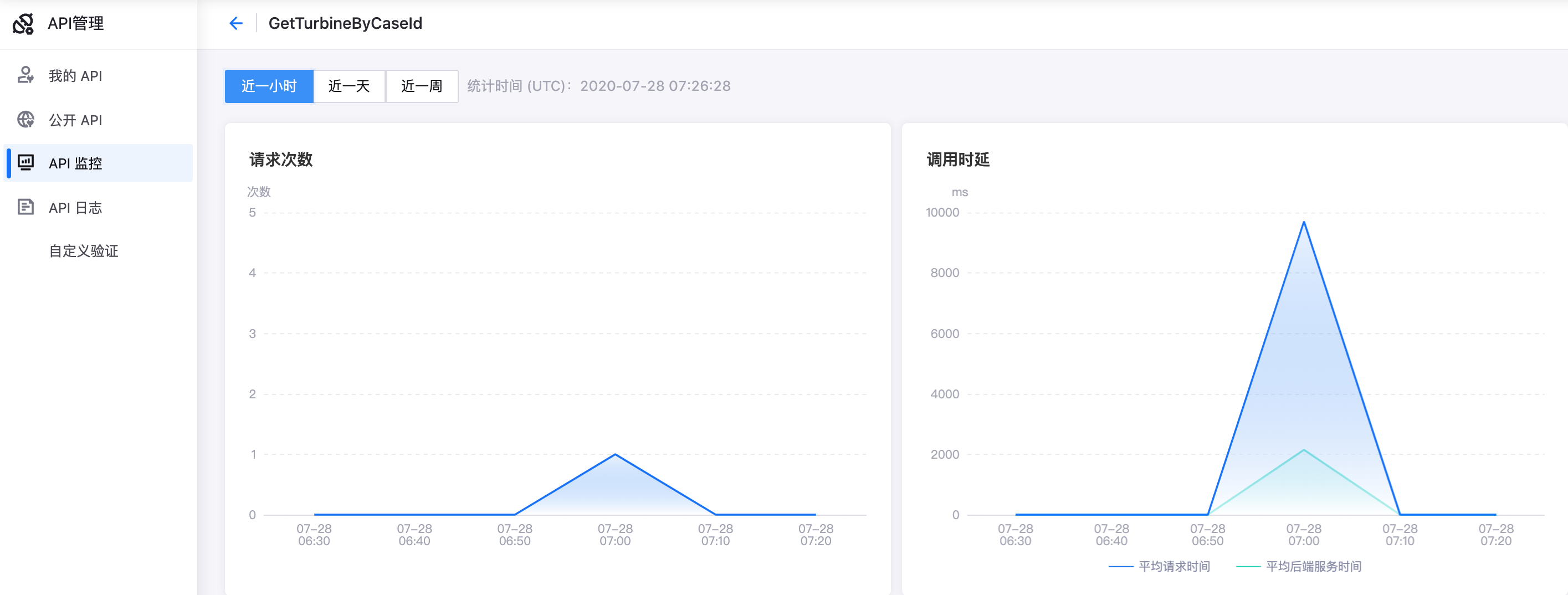
Task: Click the request count peak at 07:00
Action: click(615, 454)
